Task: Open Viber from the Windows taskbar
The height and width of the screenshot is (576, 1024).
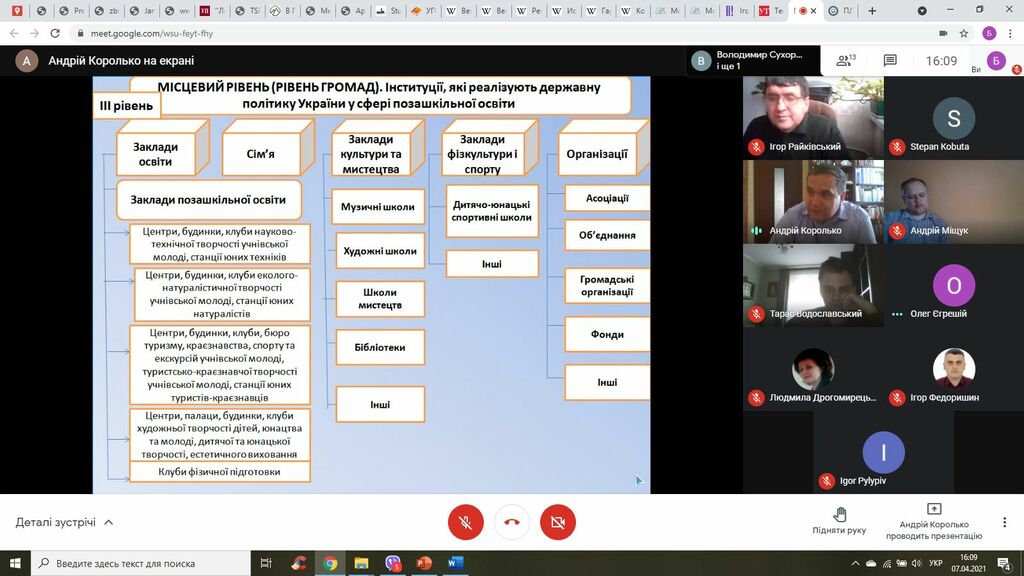Action: (393, 563)
